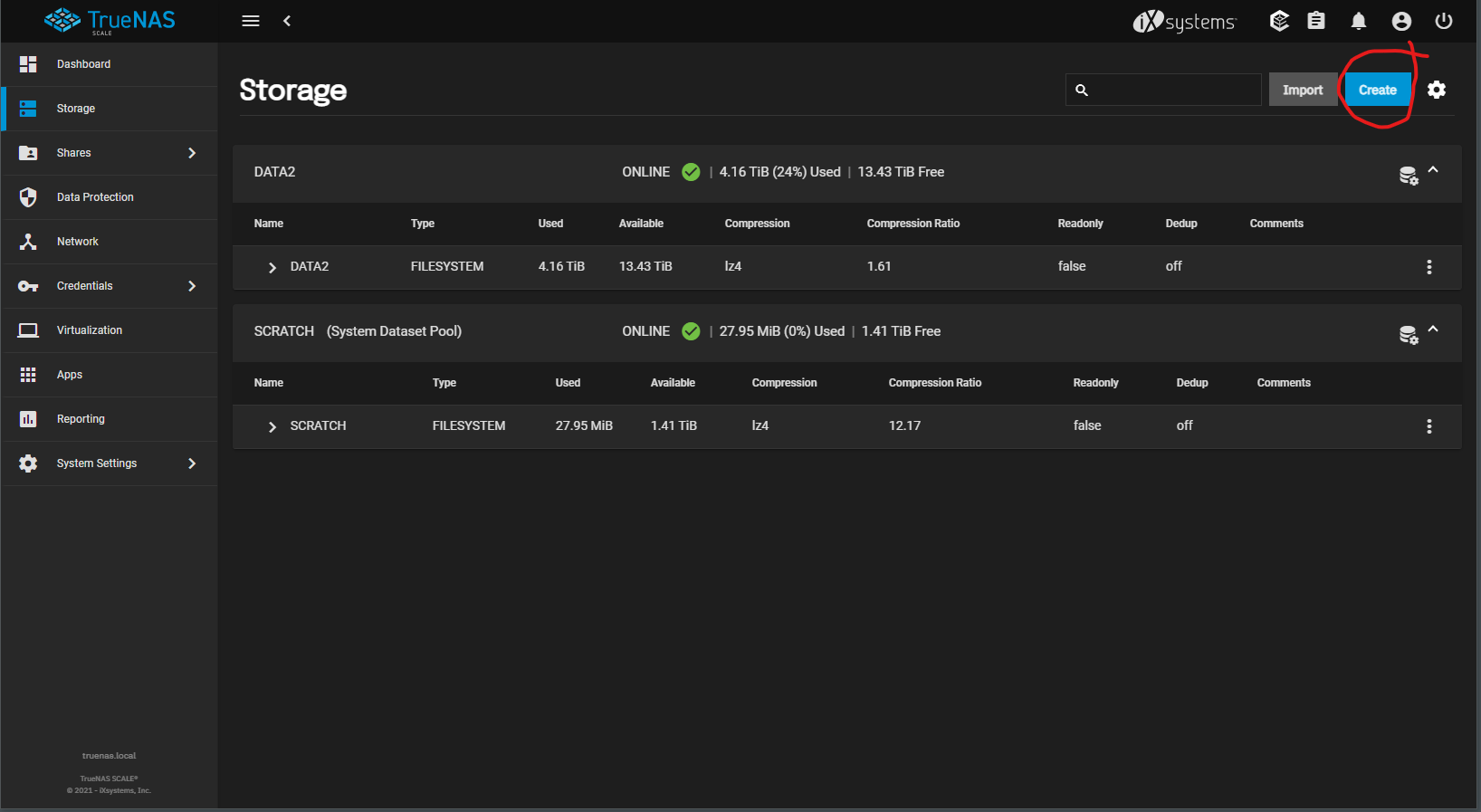This screenshot has width=1481, height=812.
Task: Go to the Dashboard page
Action: [x=83, y=64]
